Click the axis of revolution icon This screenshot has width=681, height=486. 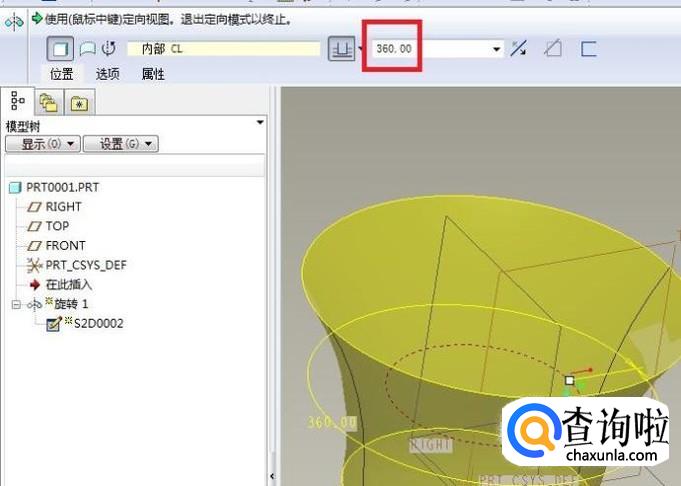tap(108, 49)
